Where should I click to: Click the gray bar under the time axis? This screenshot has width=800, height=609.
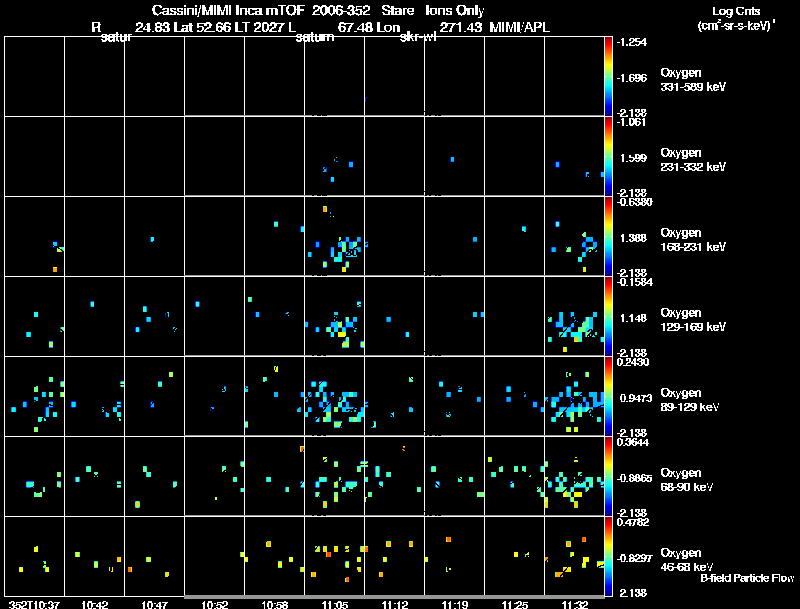(394, 597)
